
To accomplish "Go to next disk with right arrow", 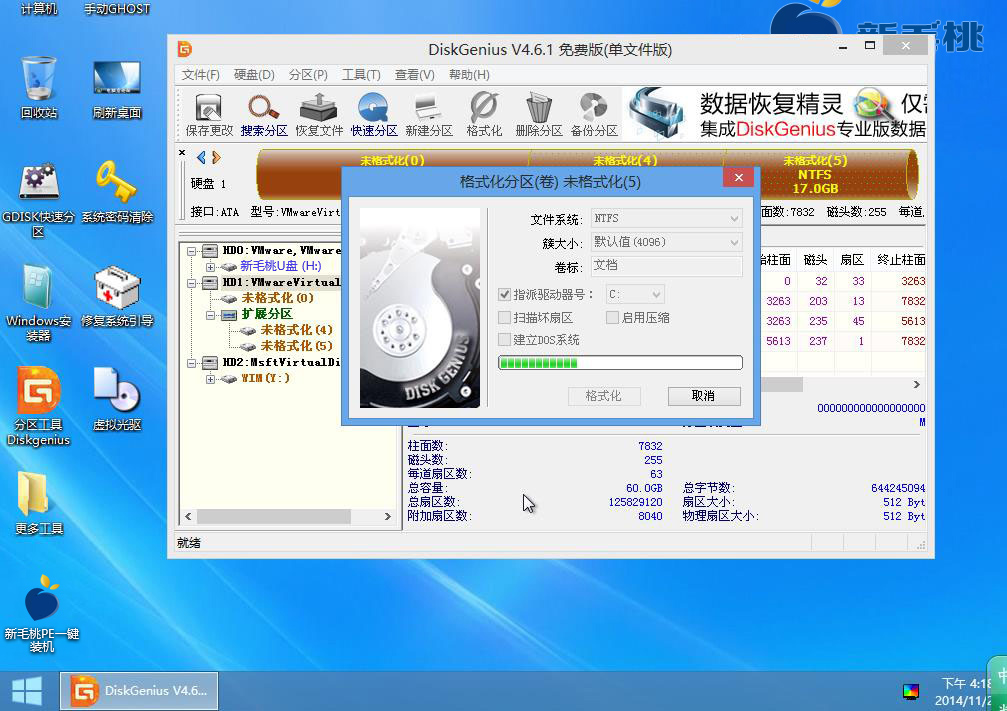I will pos(216,157).
